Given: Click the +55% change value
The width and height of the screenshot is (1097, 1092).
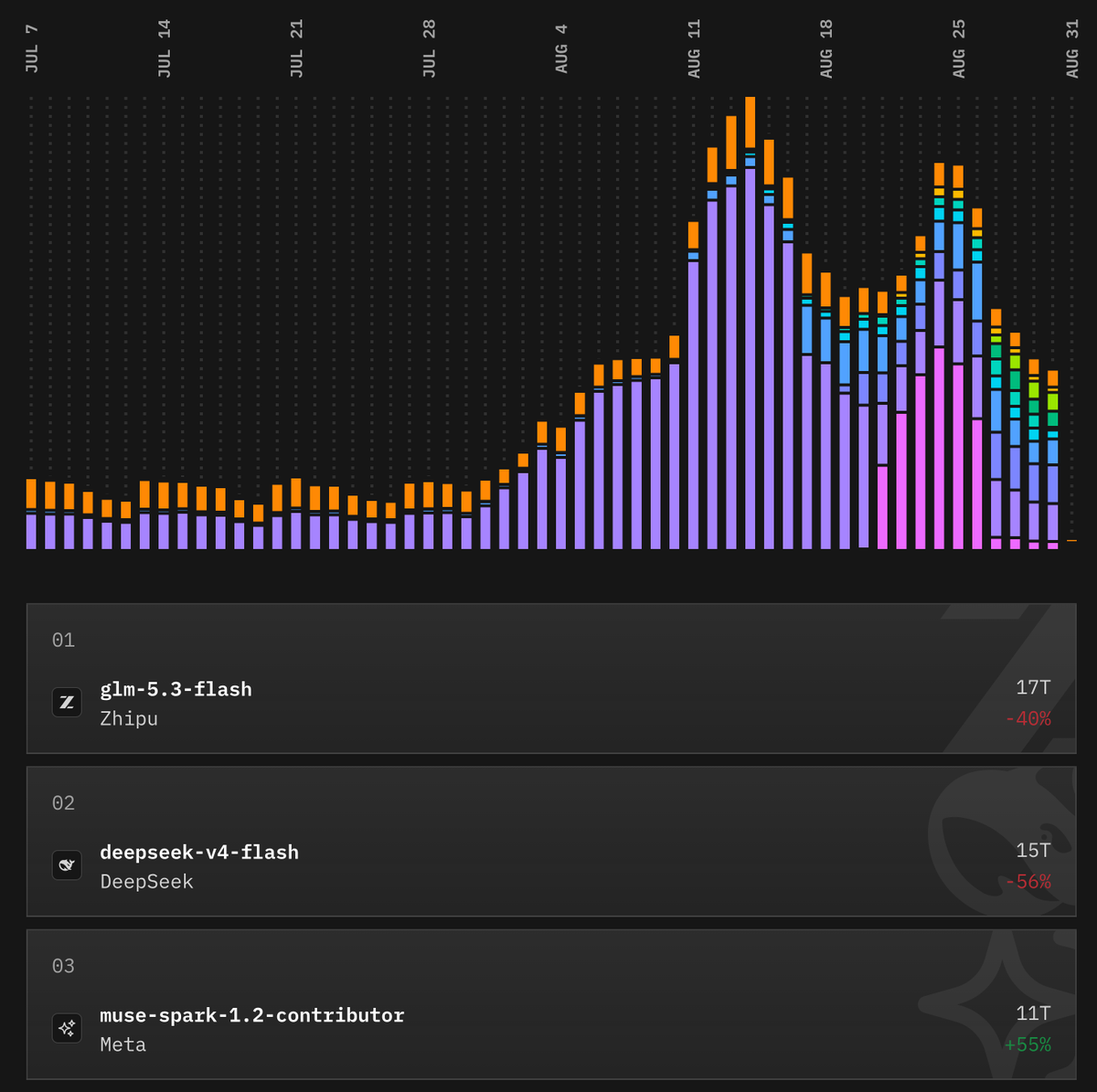Looking at the screenshot, I should coord(1028,1044).
